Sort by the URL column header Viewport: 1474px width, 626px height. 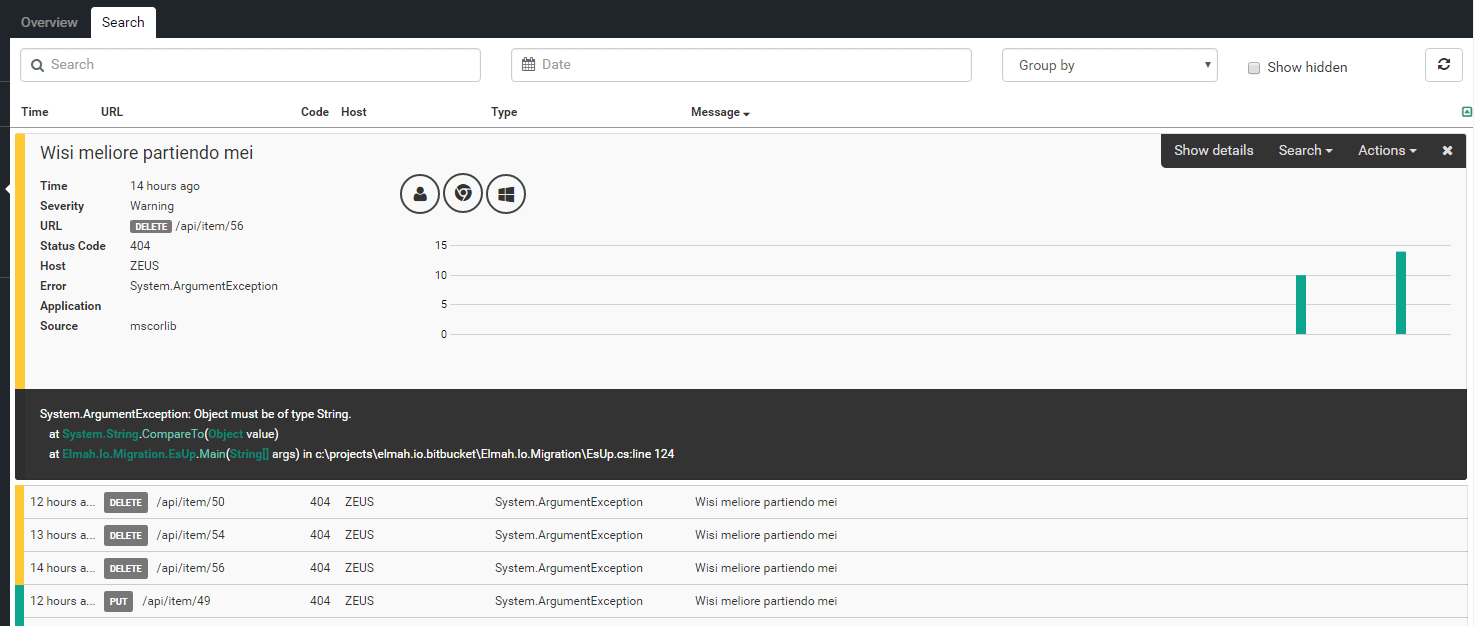pyautogui.click(x=112, y=112)
